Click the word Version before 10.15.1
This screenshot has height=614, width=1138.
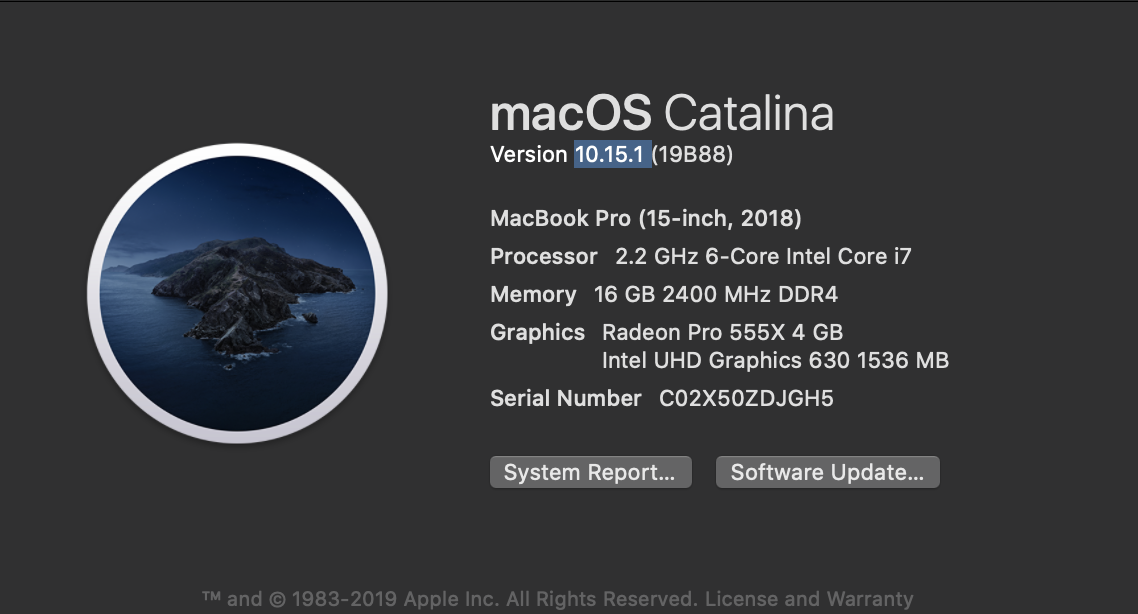pos(529,155)
